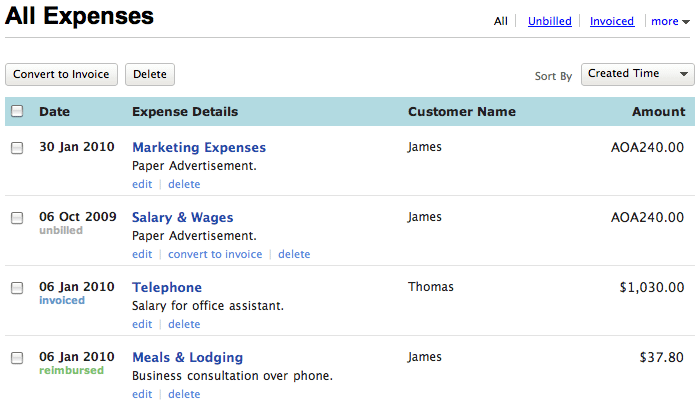The width and height of the screenshot is (700, 406).
Task: Open the Telephone expense details
Action: [167, 288]
